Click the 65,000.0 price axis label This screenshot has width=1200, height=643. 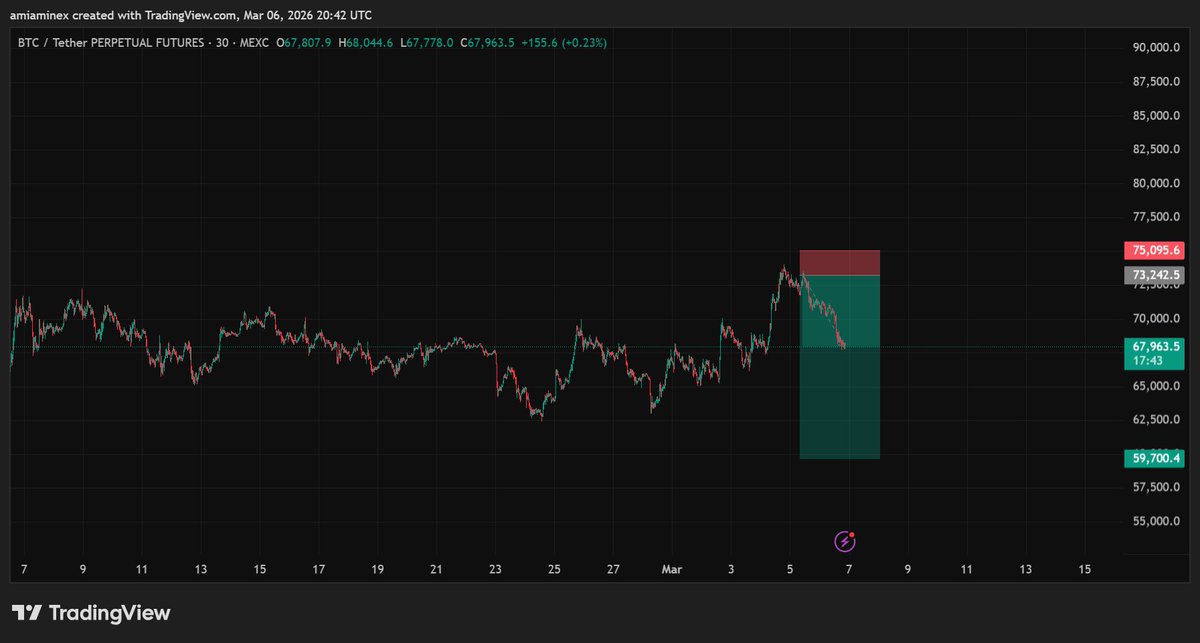1155,386
